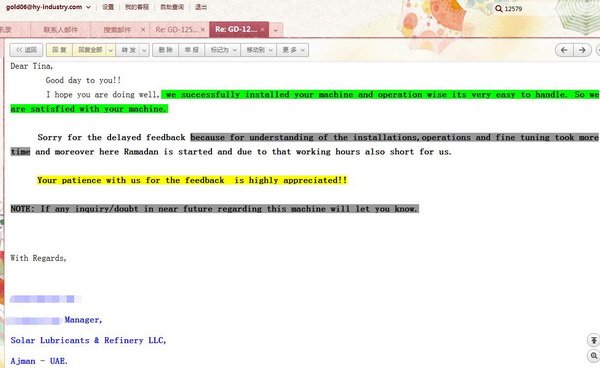The height and width of the screenshot is (368, 600).
Task: Open the reply-all dropdown arrow
Action: tap(111, 50)
